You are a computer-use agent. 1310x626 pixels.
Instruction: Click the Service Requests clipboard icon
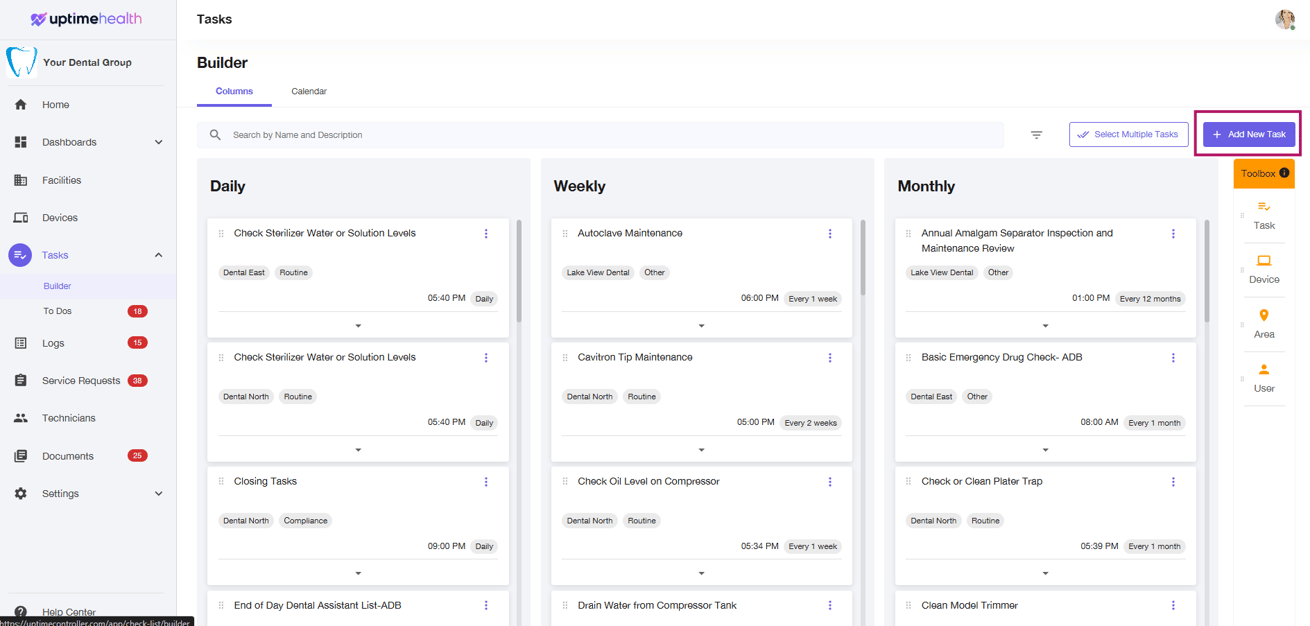pyautogui.click(x=21, y=381)
